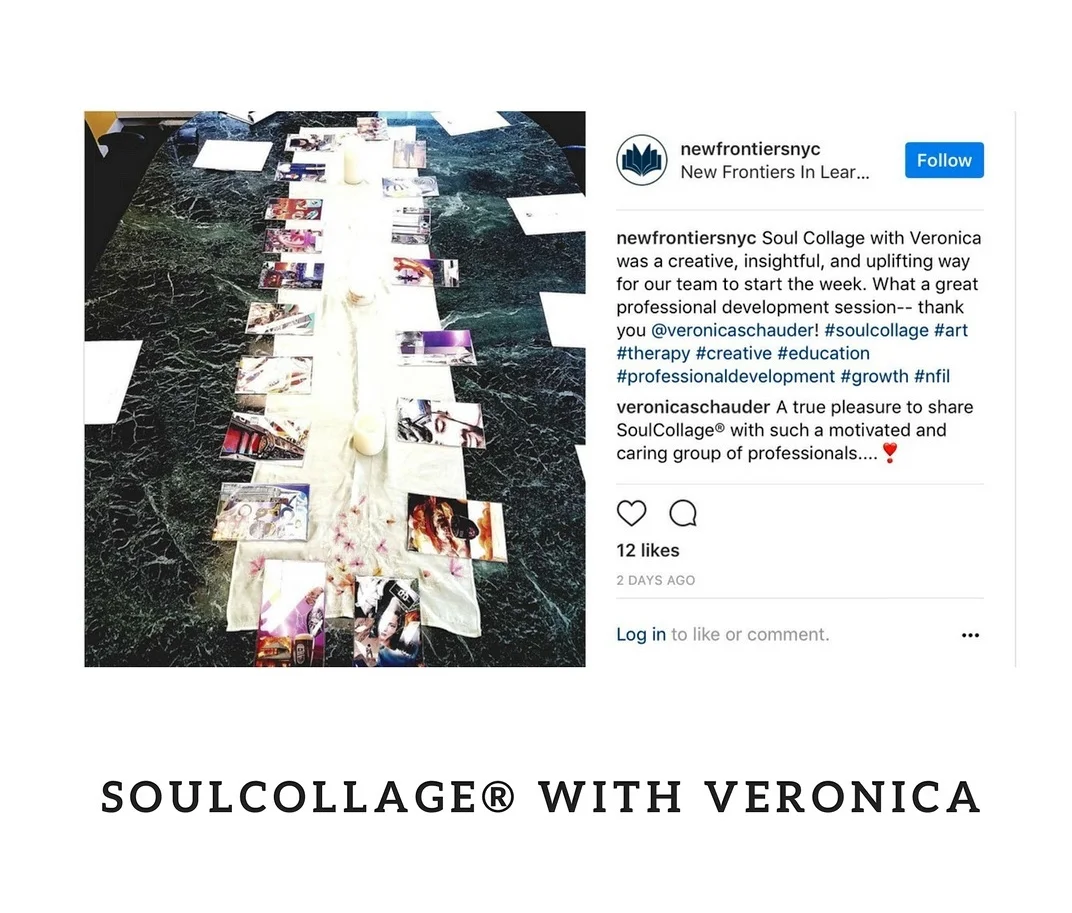Click the collage table photo
The width and height of the screenshot is (1072, 913).
(x=335, y=388)
